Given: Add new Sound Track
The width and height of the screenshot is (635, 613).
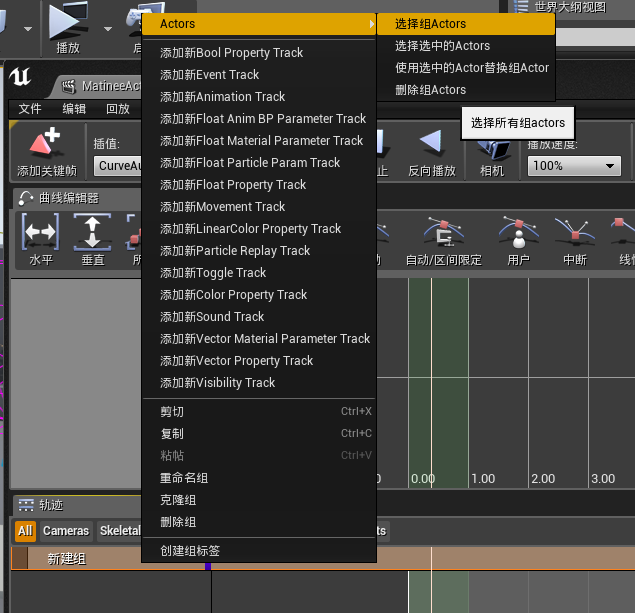Looking at the screenshot, I should pos(259,316).
